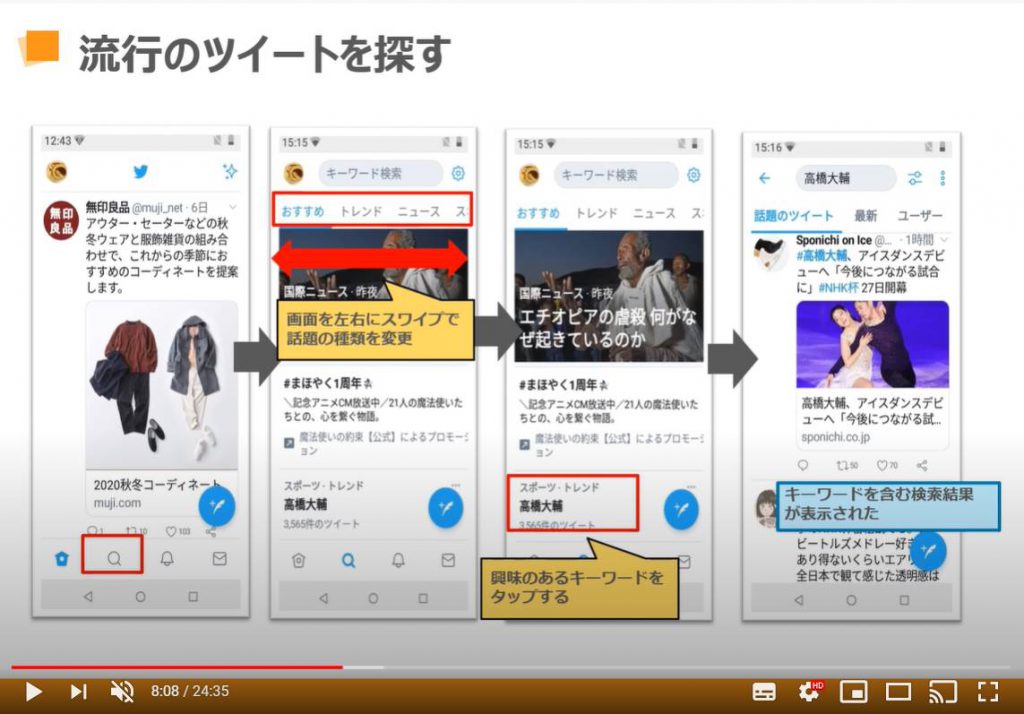Viewport: 1024px width, 714px height.
Task: Cast video to a TV
Action: click(x=942, y=691)
